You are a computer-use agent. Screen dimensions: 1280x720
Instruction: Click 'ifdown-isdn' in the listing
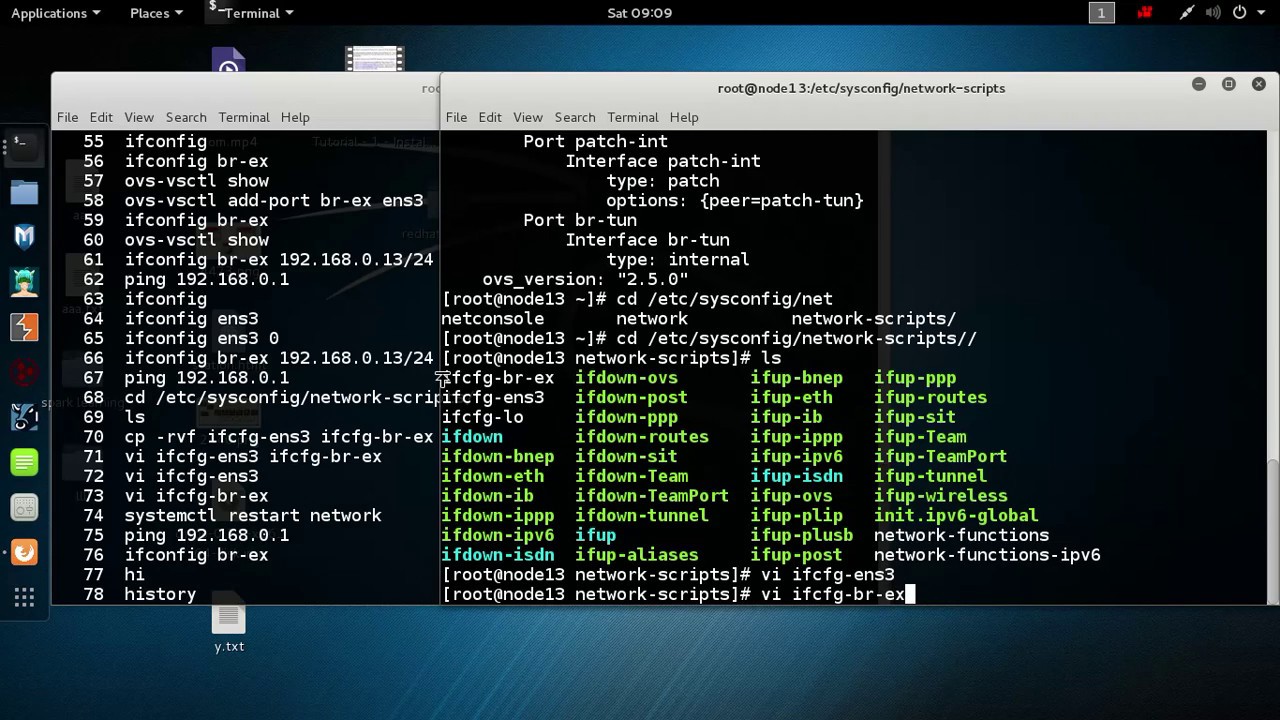pyautogui.click(x=497, y=555)
